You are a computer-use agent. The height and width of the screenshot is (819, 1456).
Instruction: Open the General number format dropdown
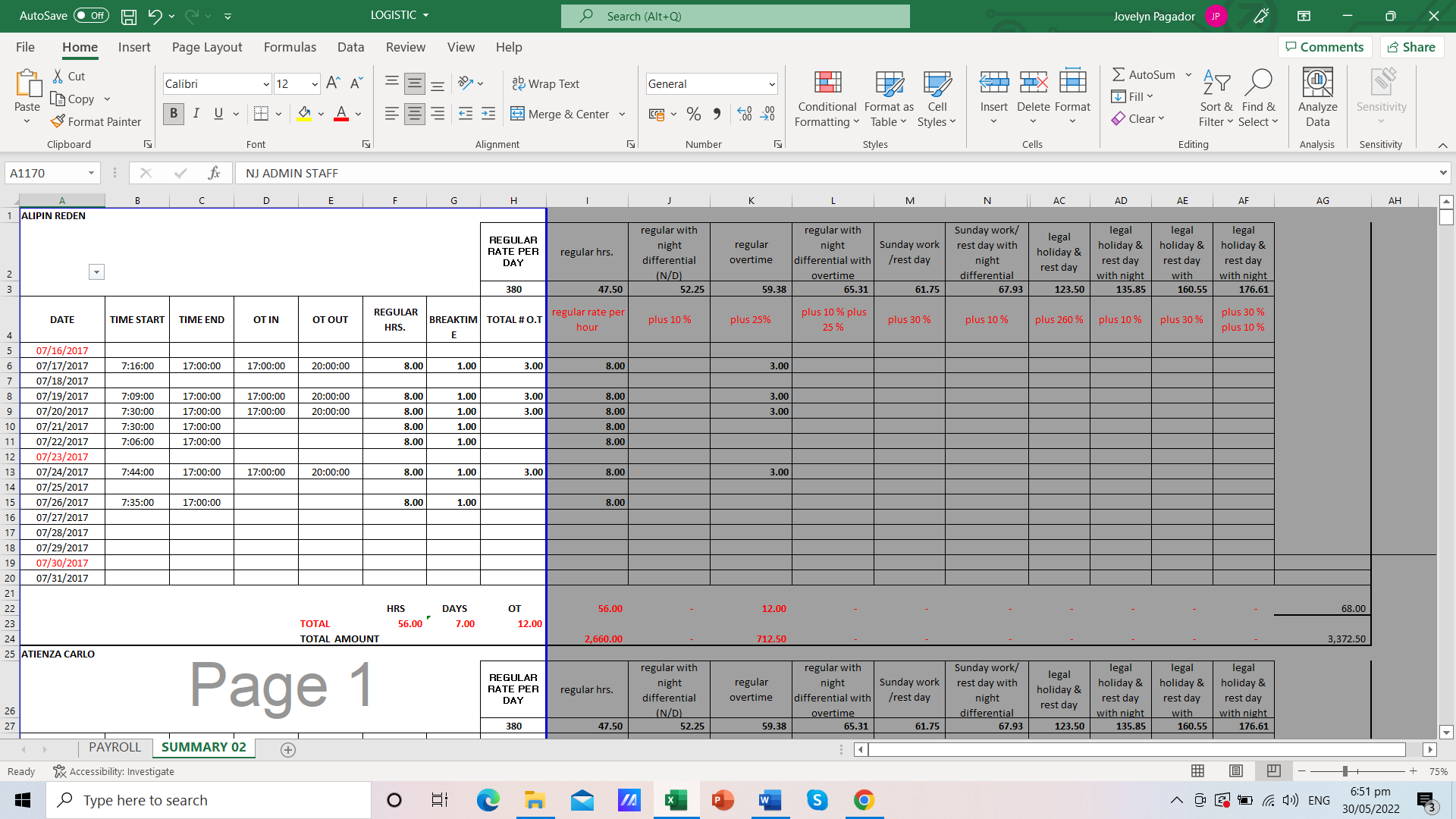click(x=771, y=84)
